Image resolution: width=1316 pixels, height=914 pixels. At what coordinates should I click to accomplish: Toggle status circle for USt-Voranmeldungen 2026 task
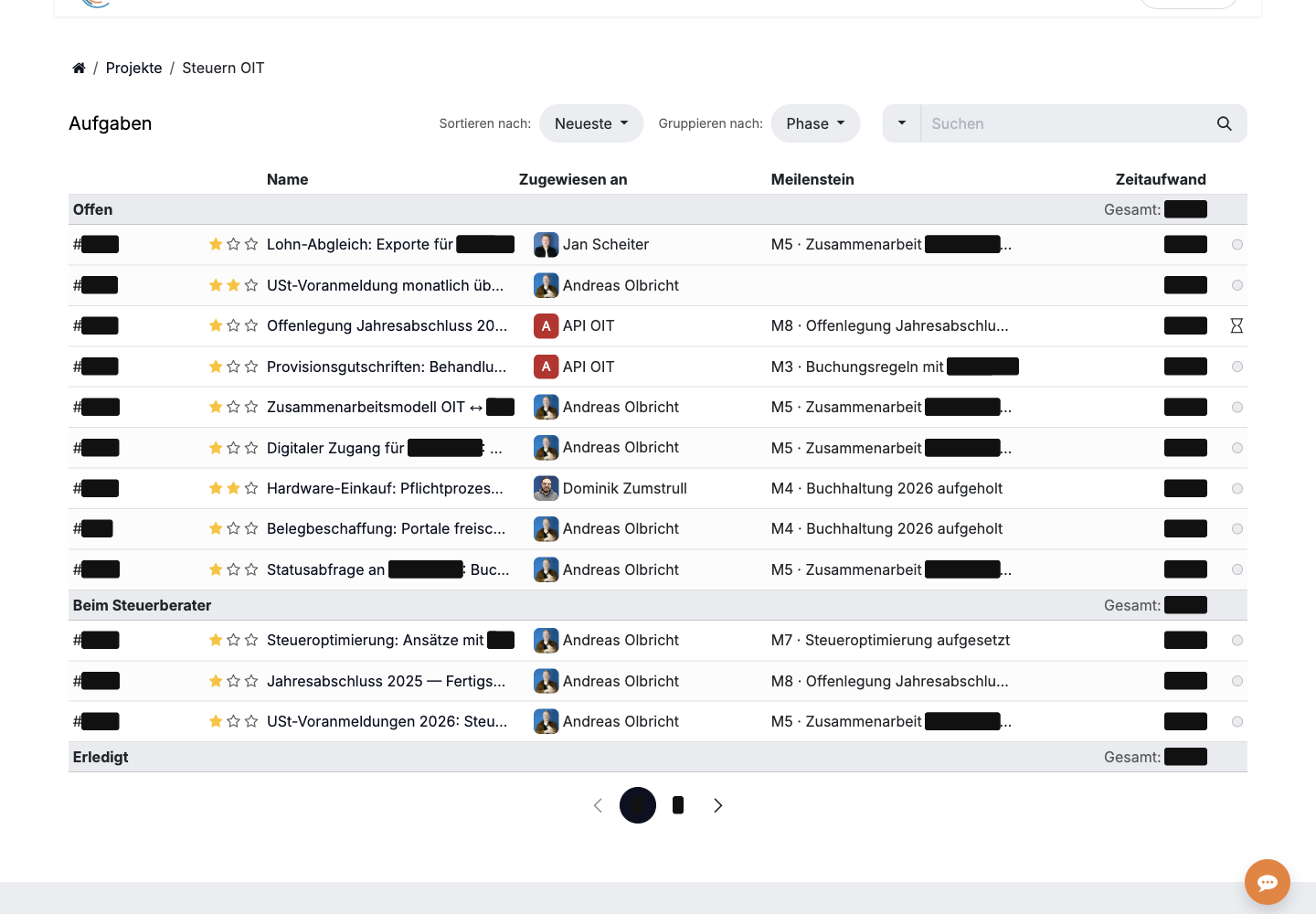click(x=1237, y=722)
